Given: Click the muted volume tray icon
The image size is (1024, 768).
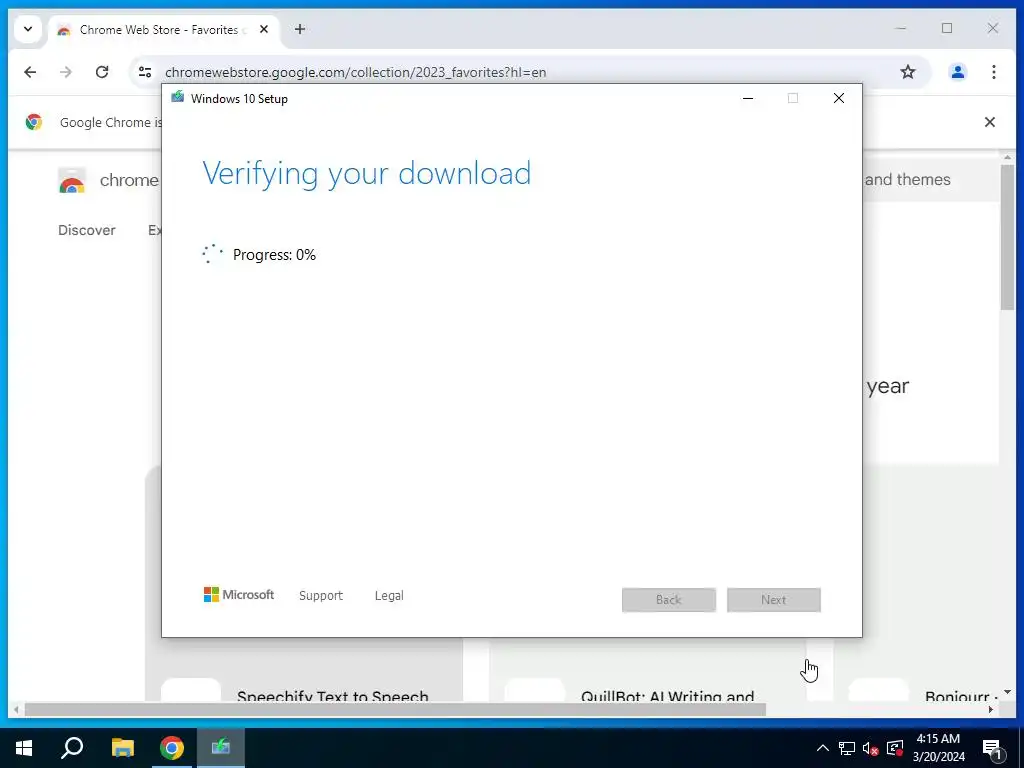Looking at the screenshot, I should coord(871,748).
